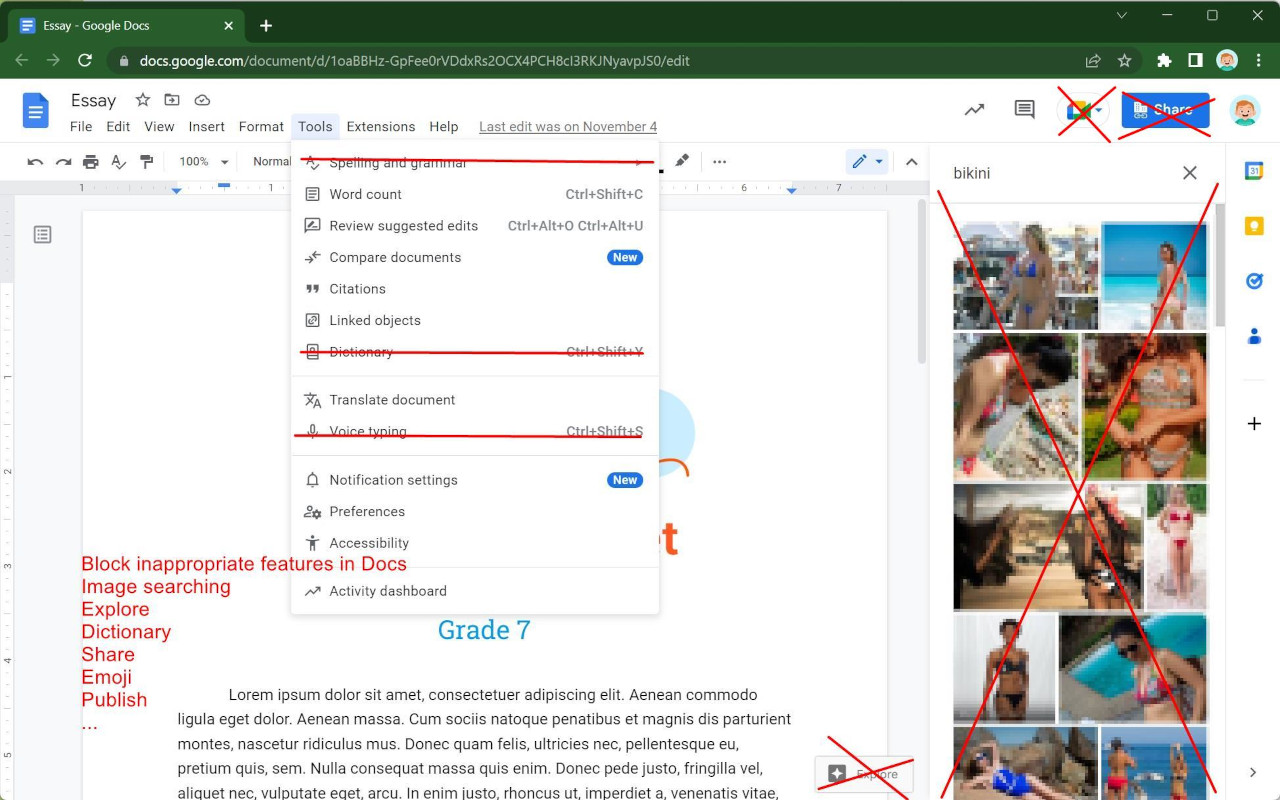
Task: Open editing mode pencil dropdown
Action: (x=866, y=162)
